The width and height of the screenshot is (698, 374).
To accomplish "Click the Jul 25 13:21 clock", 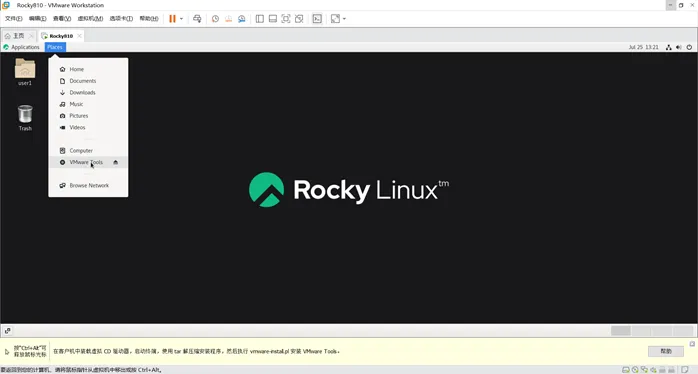I will pyautogui.click(x=643, y=47).
